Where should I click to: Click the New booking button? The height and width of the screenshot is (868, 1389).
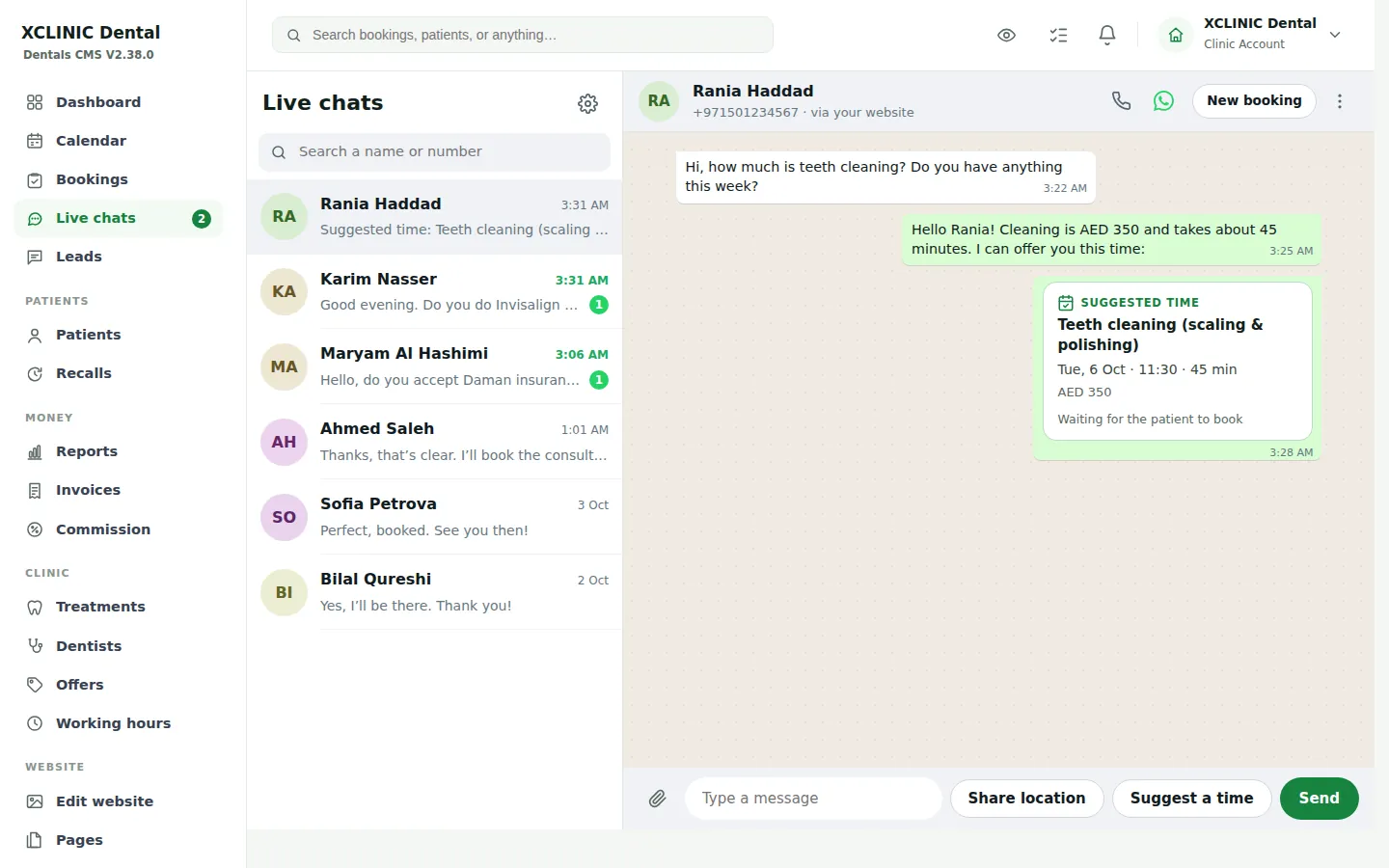[x=1254, y=101]
